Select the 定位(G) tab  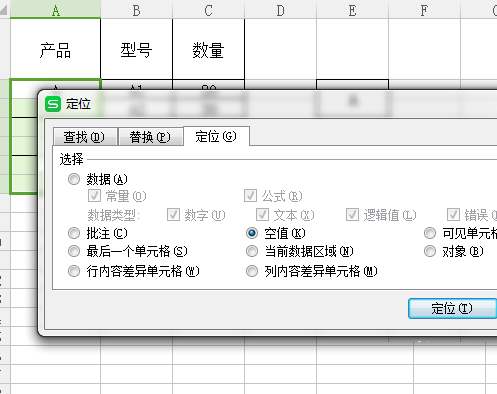coord(216,136)
